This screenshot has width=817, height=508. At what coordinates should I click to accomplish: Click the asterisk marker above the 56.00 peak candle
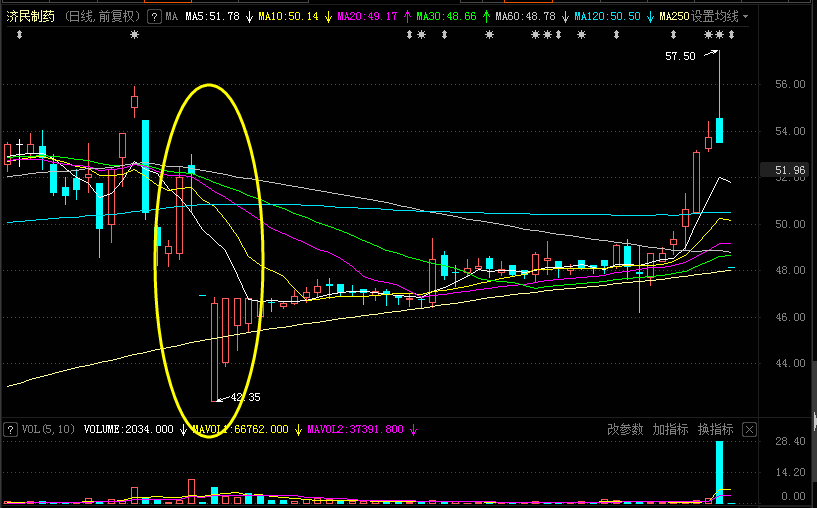click(x=136, y=36)
